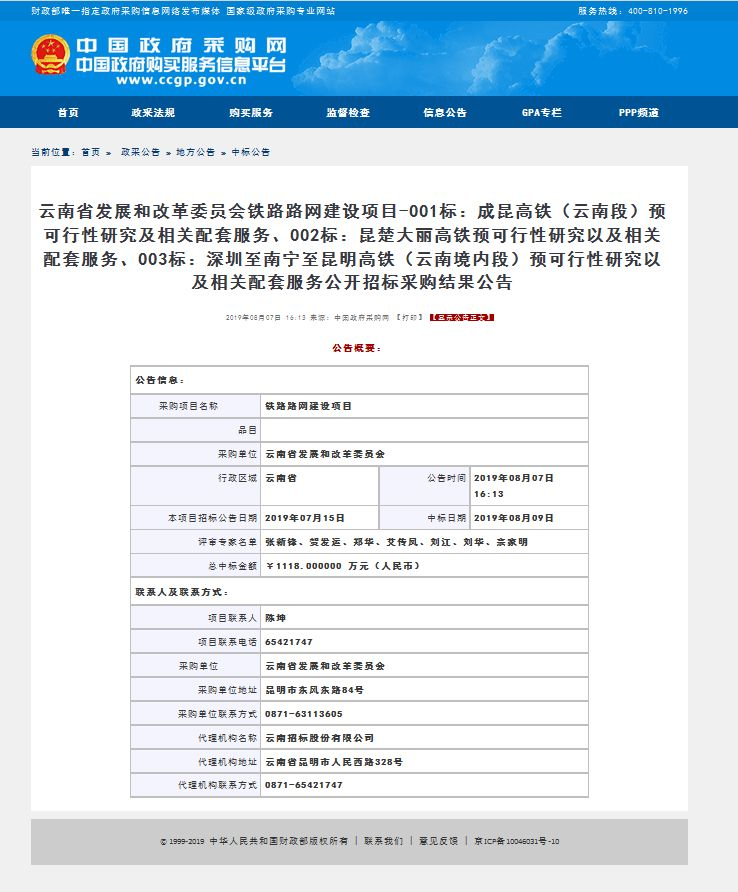The image size is (738, 892).
Task: Click the 云南招标股份有限公司 agency name cell
Action: point(320,738)
